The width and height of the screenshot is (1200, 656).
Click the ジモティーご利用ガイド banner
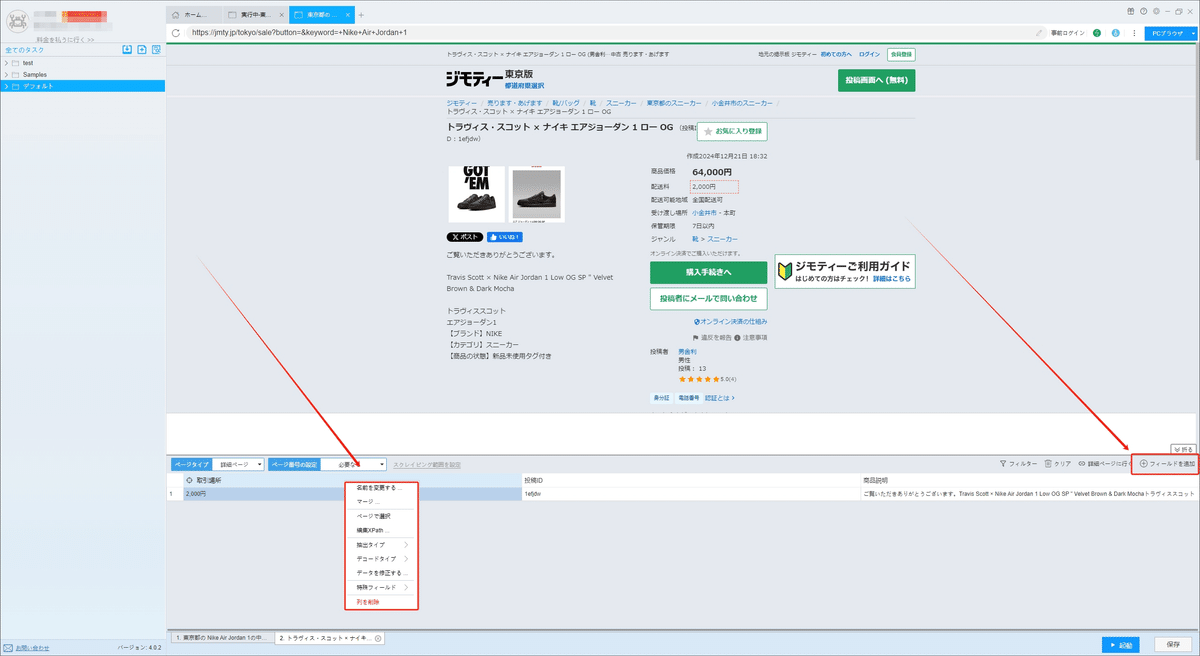coord(845,271)
